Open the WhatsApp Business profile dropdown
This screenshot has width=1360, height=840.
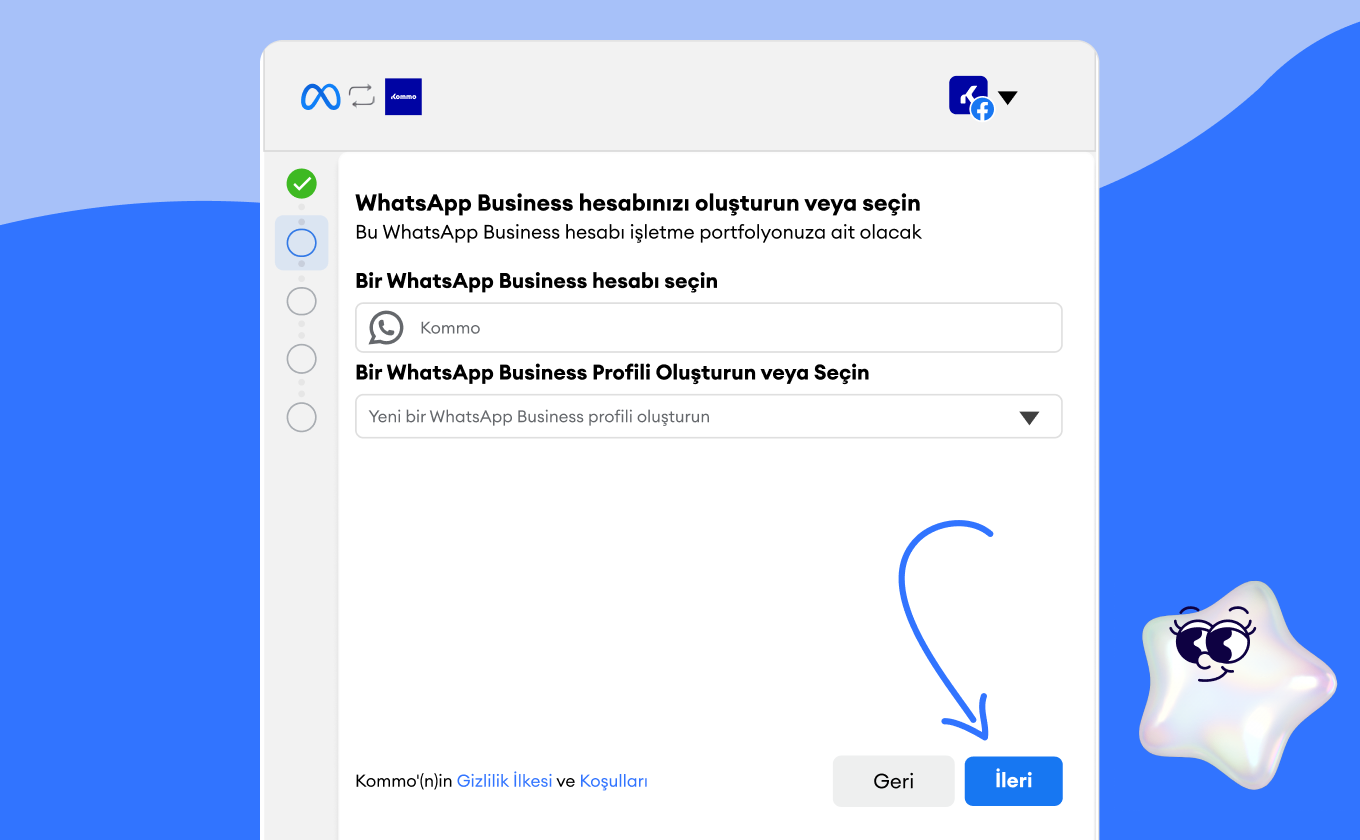(708, 417)
